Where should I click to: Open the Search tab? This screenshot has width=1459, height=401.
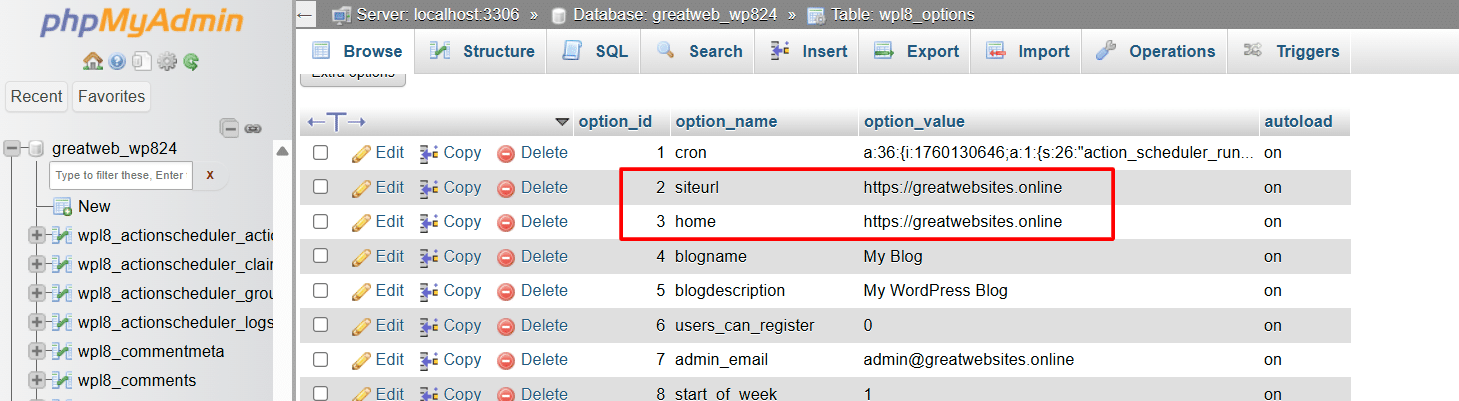coord(699,51)
